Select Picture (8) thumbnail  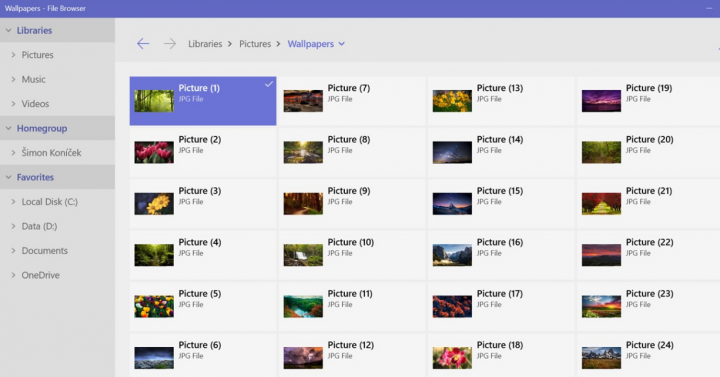pos(303,152)
